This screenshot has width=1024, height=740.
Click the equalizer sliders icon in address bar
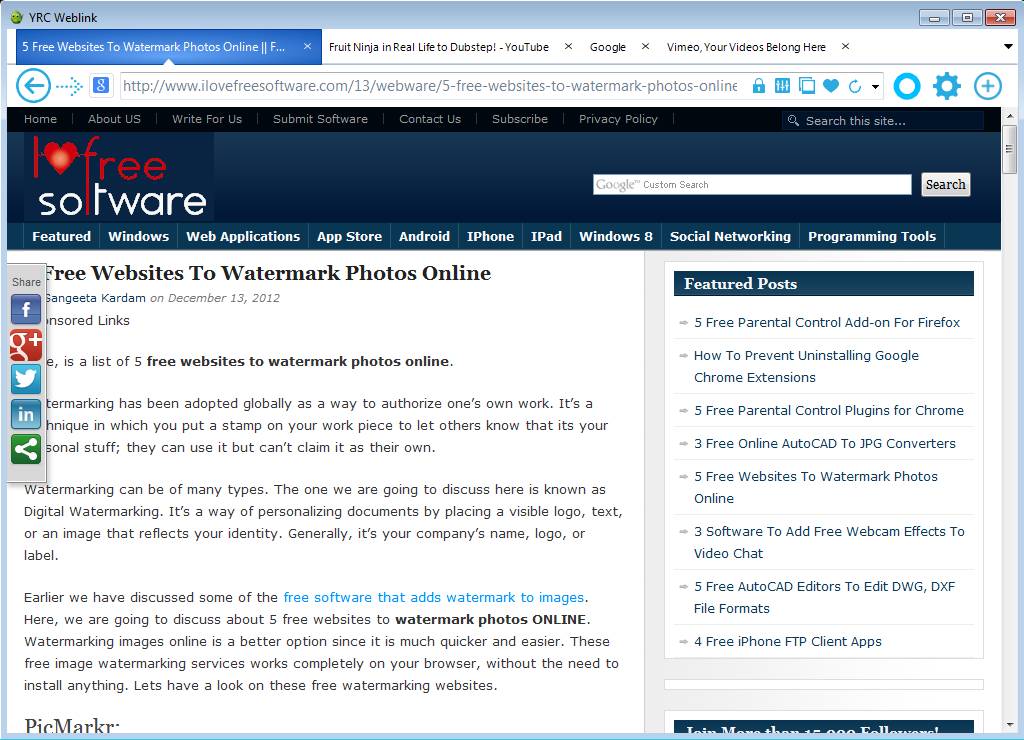[782, 86]
